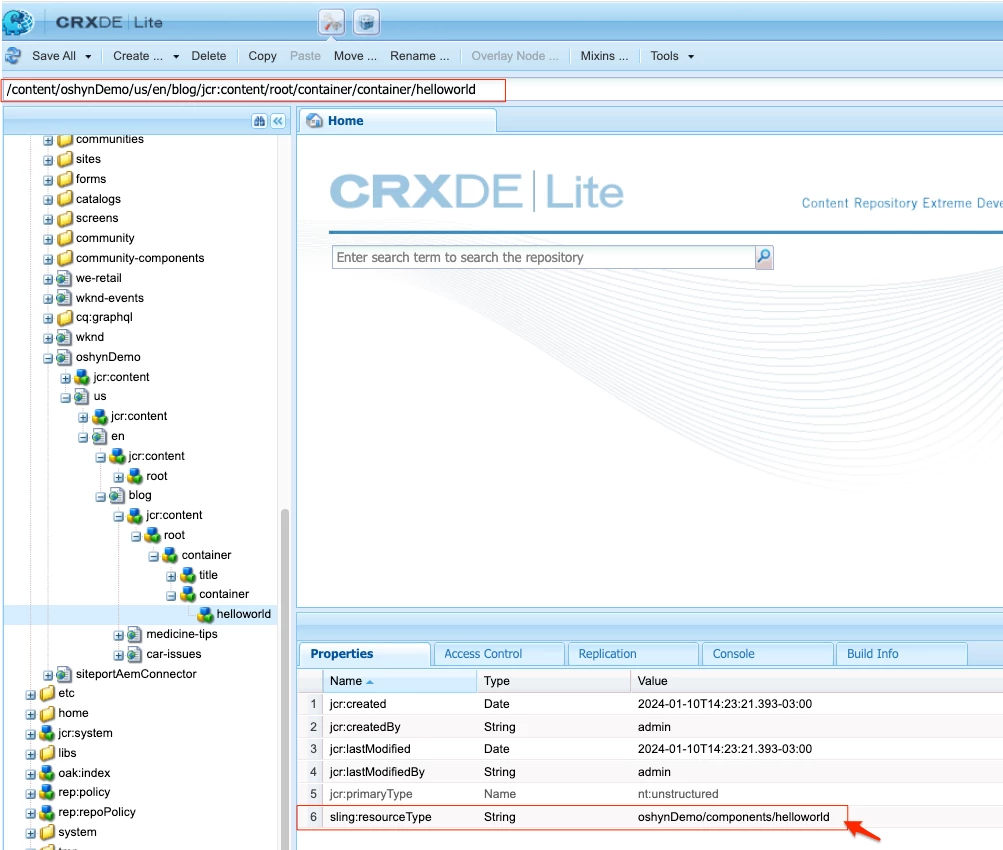The width and height of the screenshot is (1003, 850).
Task: Expand the community-components folder node
Action: click(x=48, y=259)
